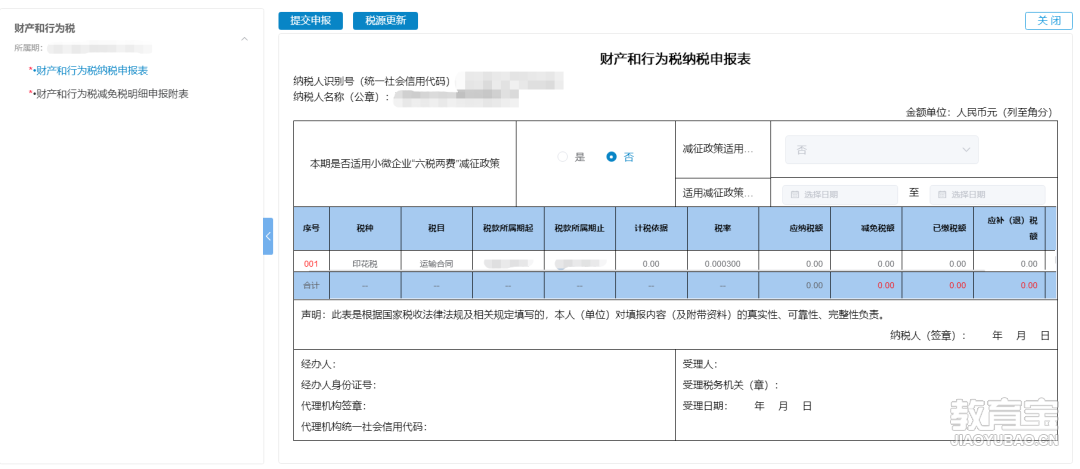The image size is (1080, 469).
Task: Click the 运输合同 cell
Action: (437, 264)
